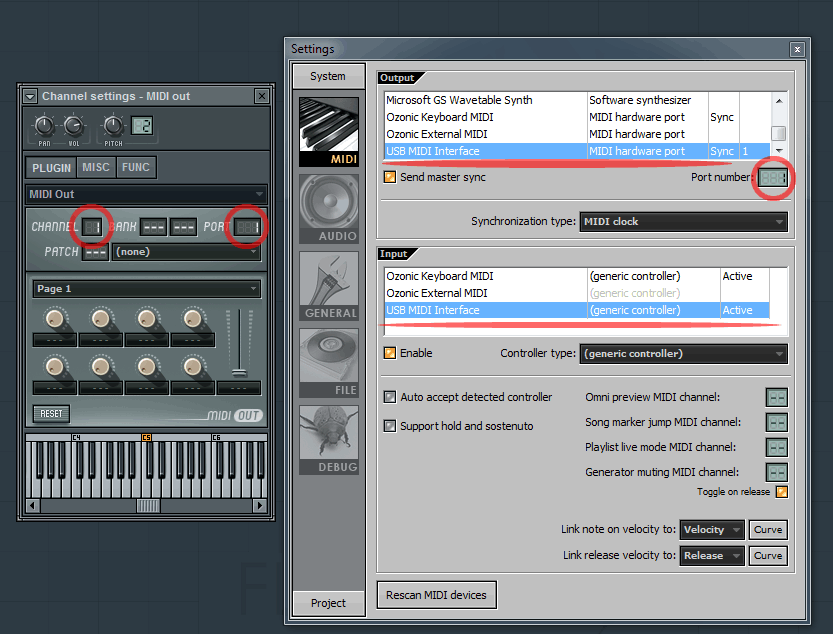This screenshot has width=833, height=634.
Task: Select Ozonic Keyboard MIDI in Input list
Action: tap(577, 276)
